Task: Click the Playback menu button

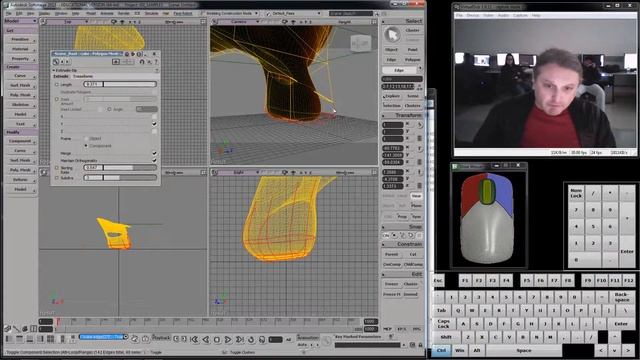Action: point(160,338)
